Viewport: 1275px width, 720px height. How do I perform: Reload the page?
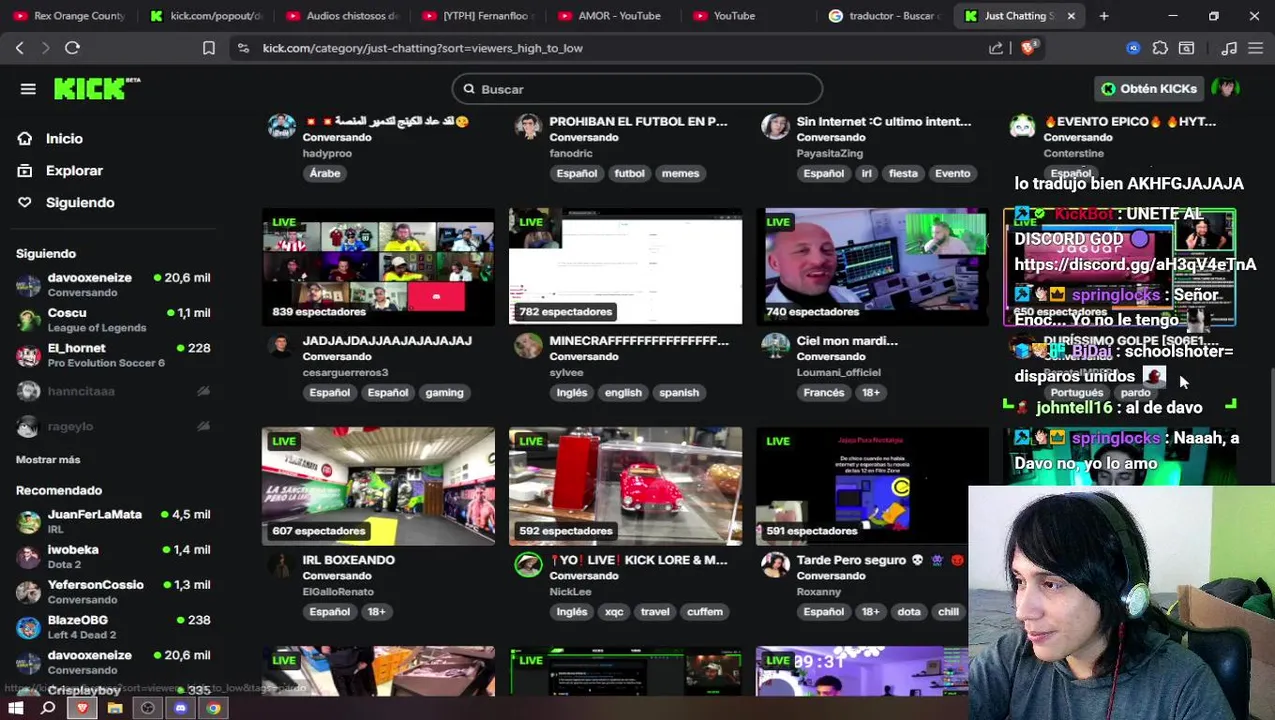pyautogui.click(x=72, y=48)
